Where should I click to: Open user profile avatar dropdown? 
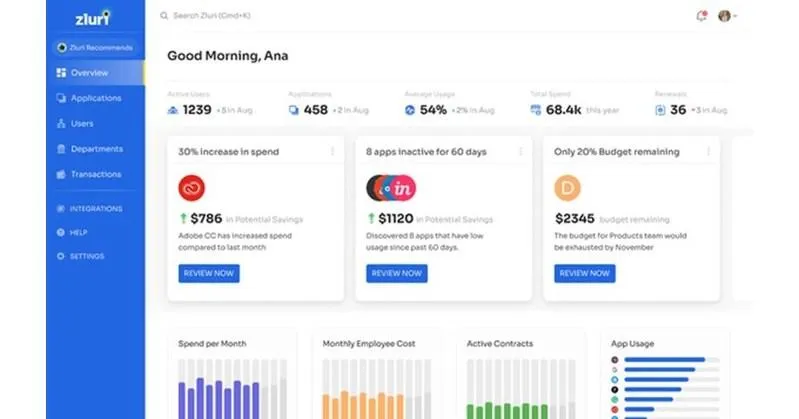point(727,16)
